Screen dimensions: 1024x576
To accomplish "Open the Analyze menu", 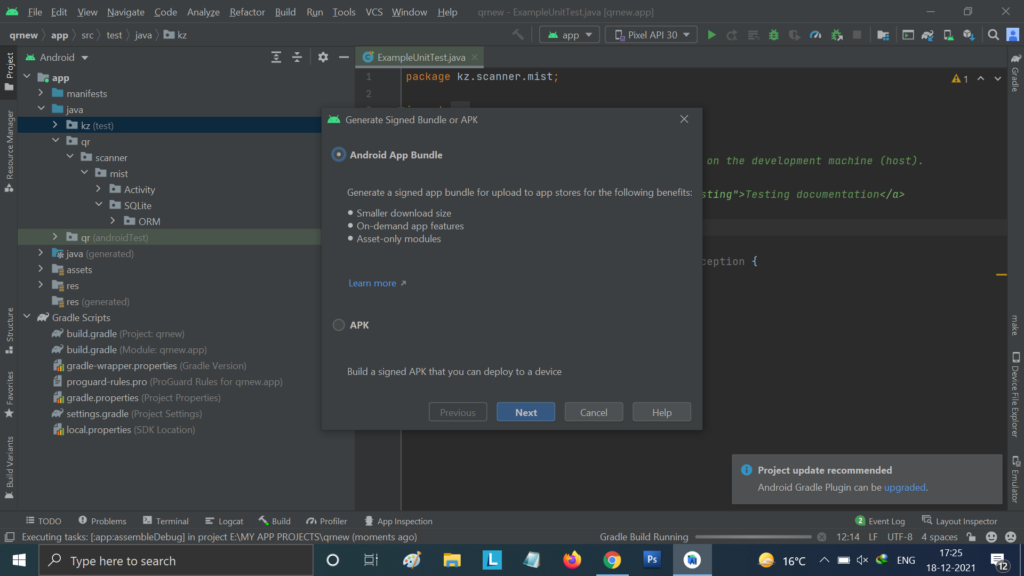I will [x=203, y=12].
